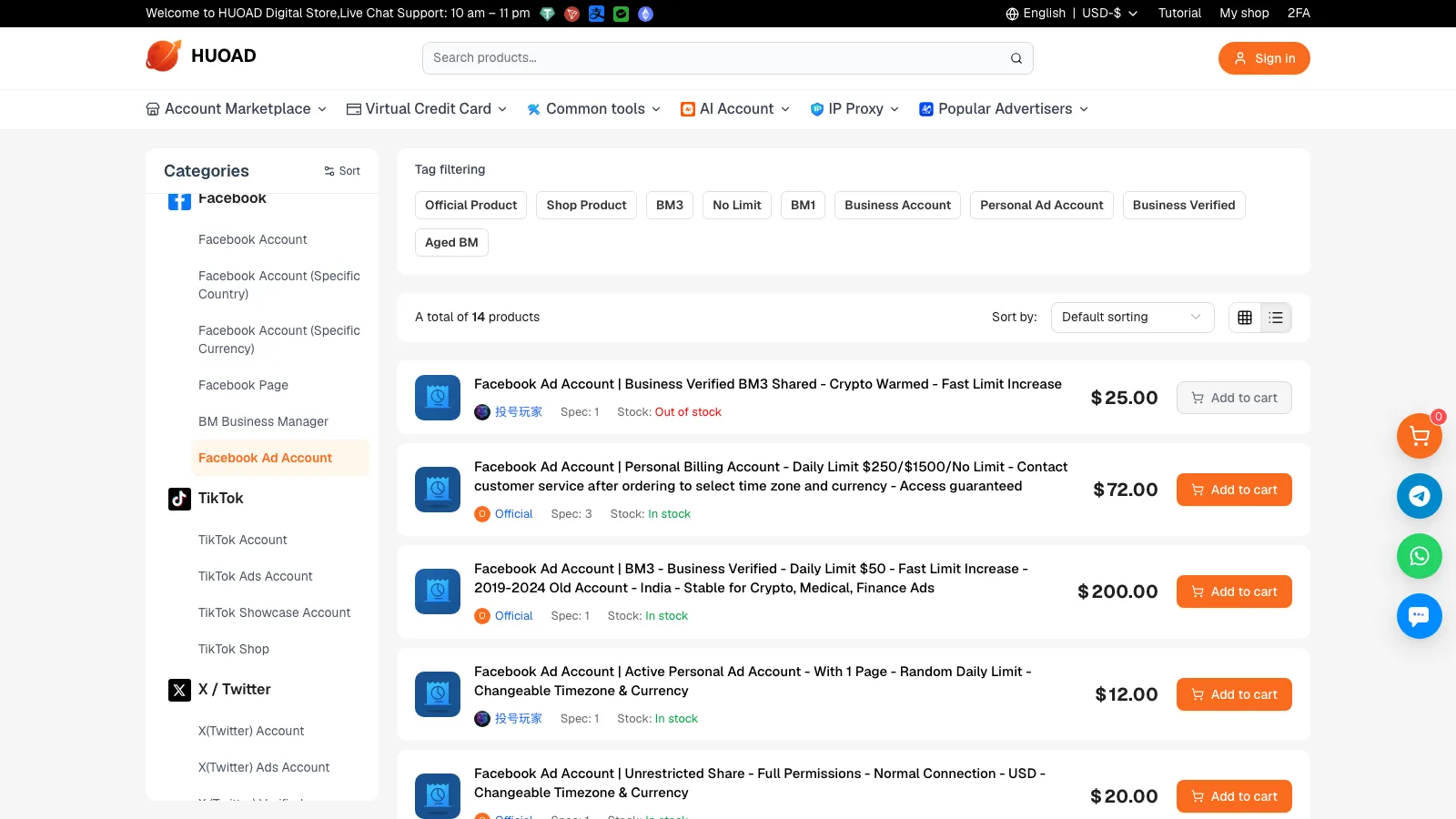Click the Alipay icon in top bar
Viewport: 1456px width, 819px height.
596,14
